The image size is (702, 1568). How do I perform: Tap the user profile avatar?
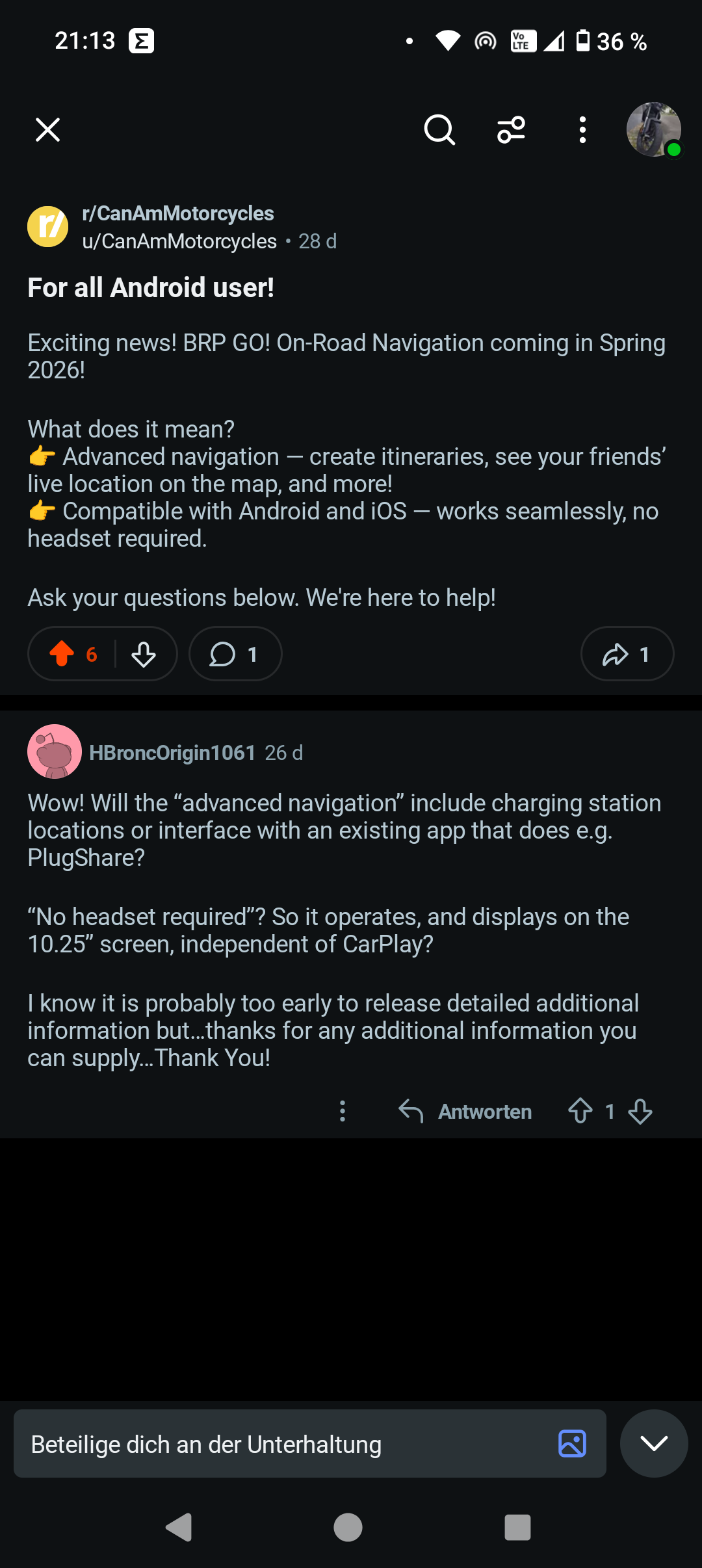pyautogui.click(x=653, y=129)
